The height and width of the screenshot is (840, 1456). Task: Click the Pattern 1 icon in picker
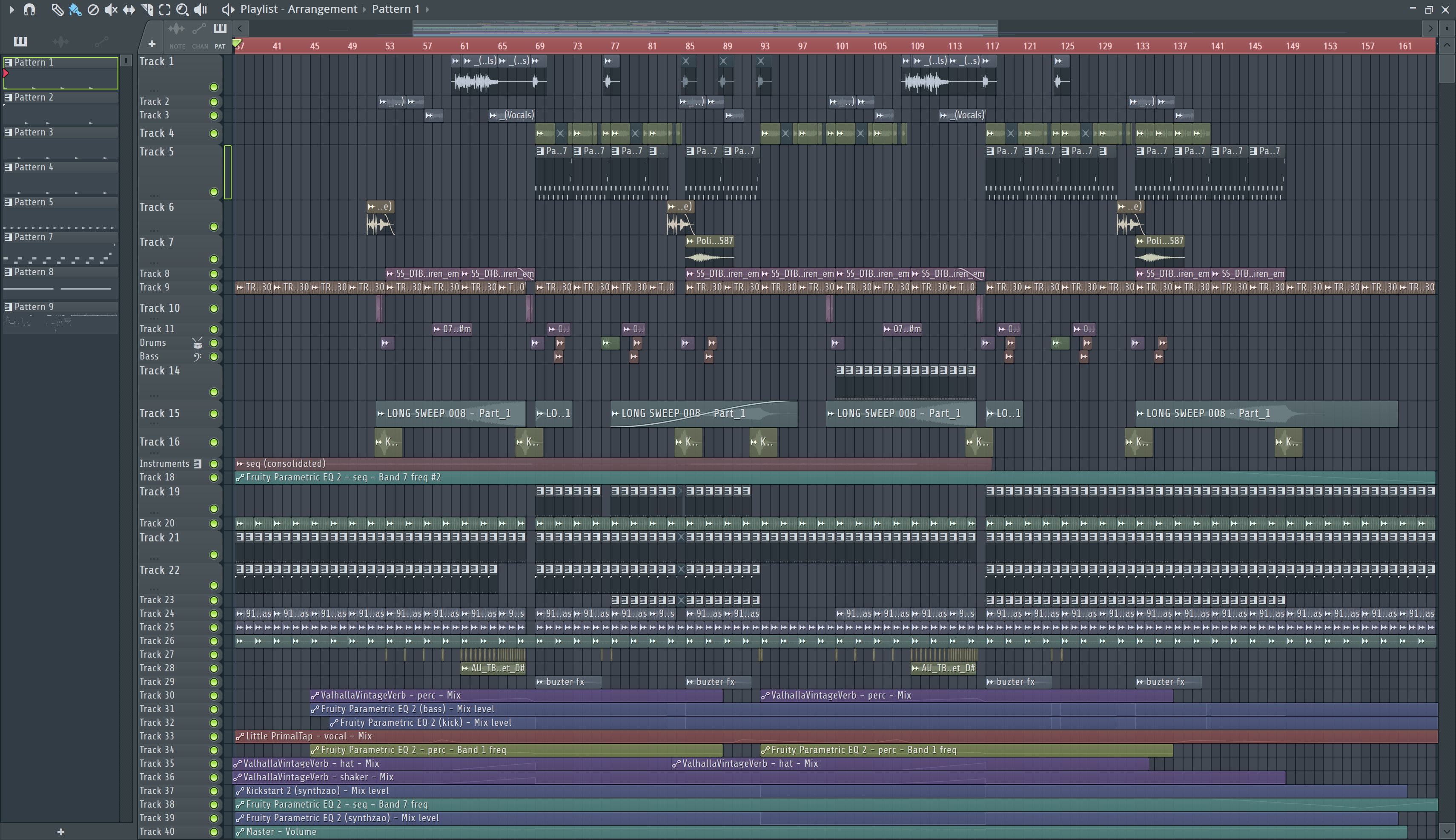pyautogui.click(x=9, y=62)
